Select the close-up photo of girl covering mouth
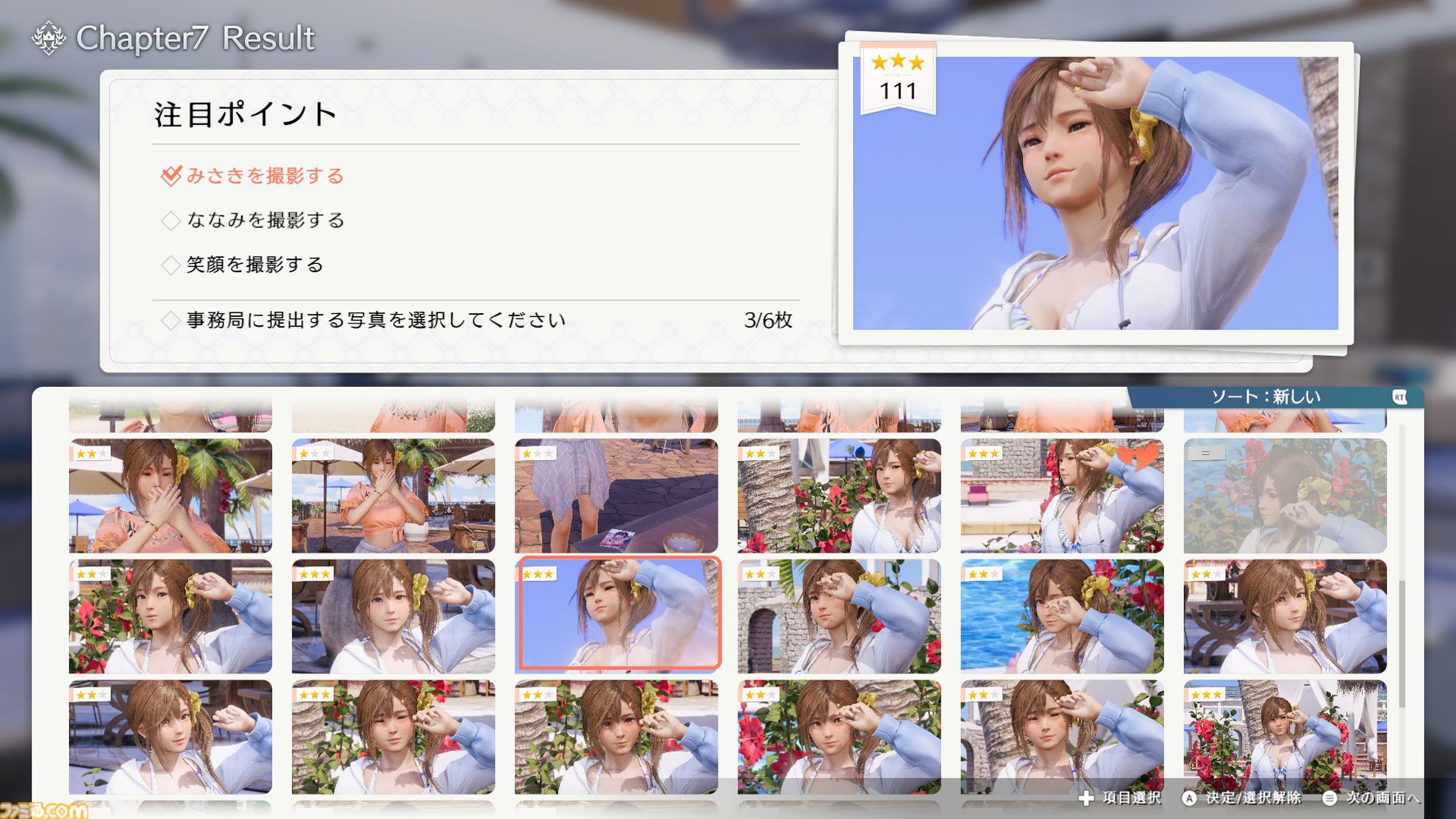Viewport: 1456px width, 819px height. pos(171,496)
